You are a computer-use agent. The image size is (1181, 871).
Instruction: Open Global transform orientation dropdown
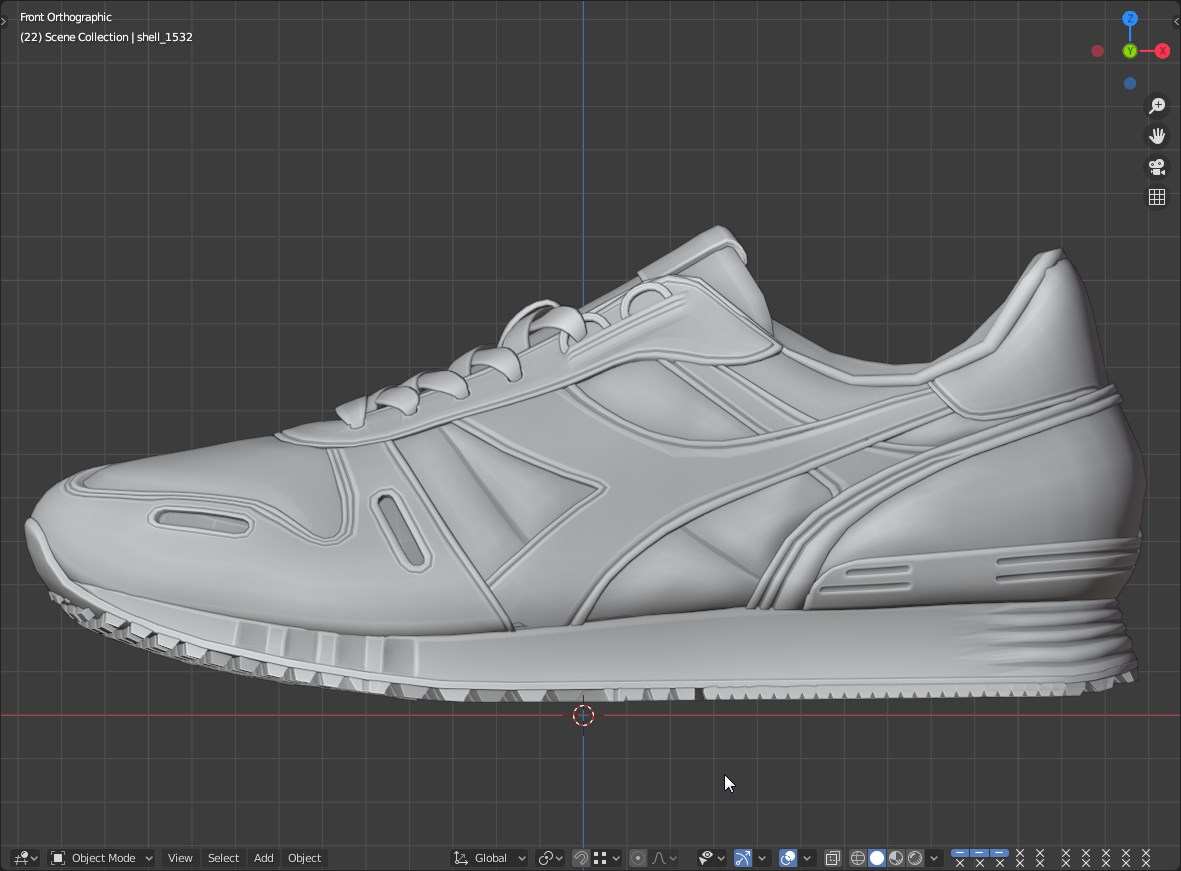[x=490, y=858]
